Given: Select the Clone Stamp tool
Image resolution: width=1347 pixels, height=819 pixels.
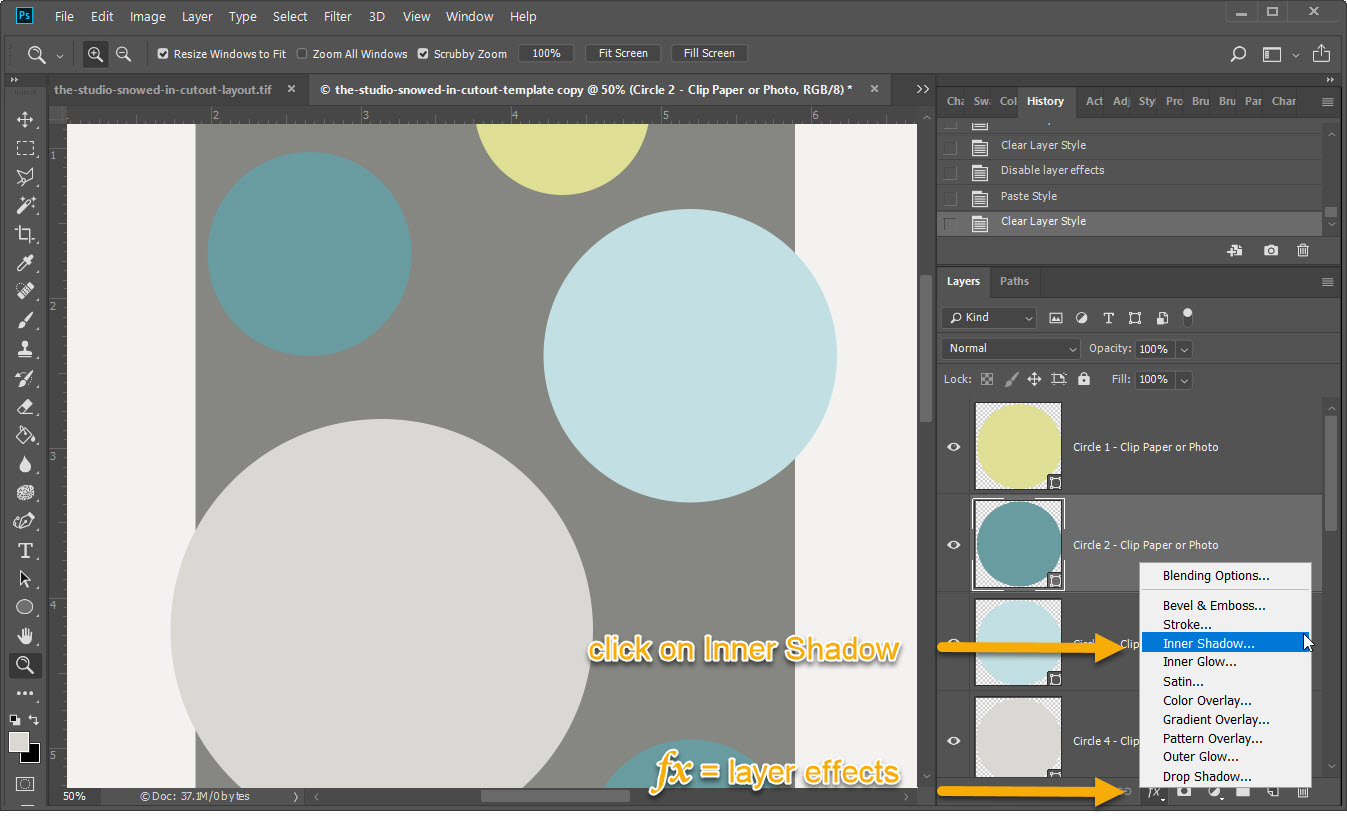Looking at the screenshot, I should click(x=25, y=349).
